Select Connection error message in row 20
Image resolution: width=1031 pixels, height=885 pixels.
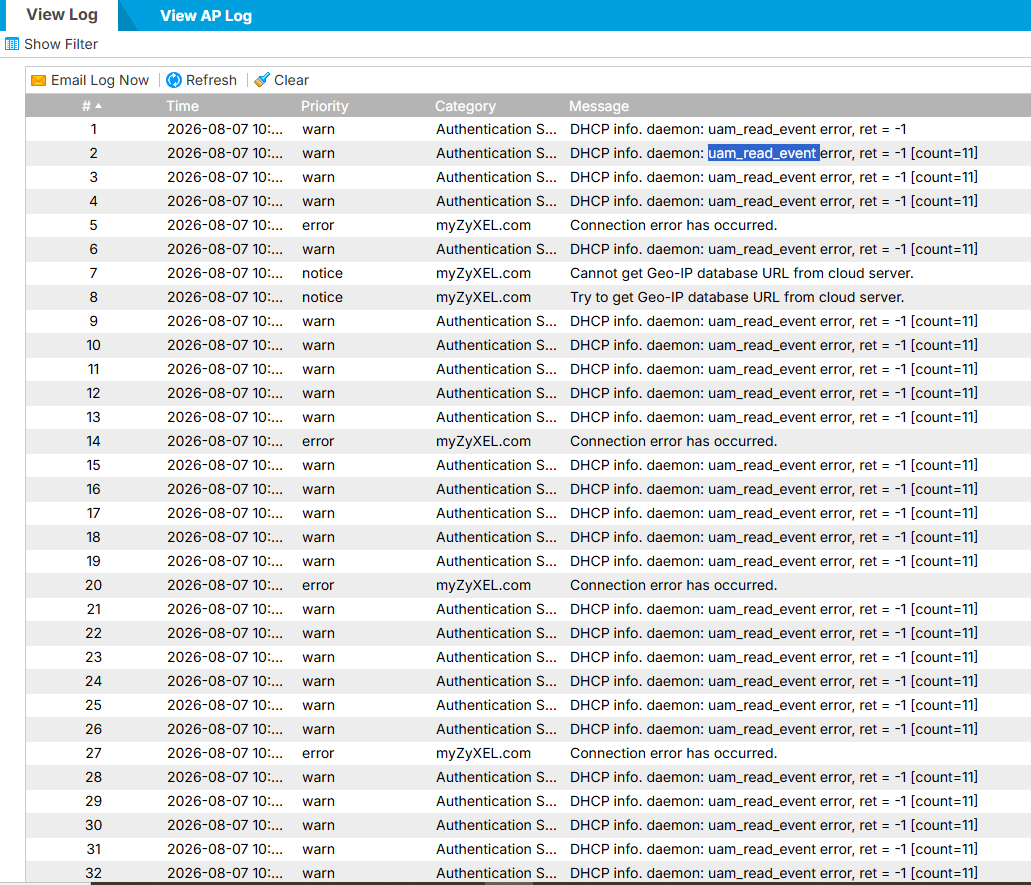(673, 585)
